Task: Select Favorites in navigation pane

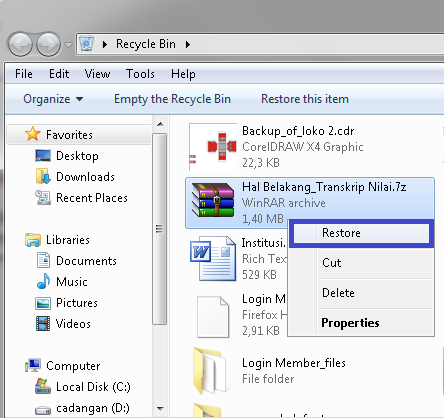Action: 69,135
